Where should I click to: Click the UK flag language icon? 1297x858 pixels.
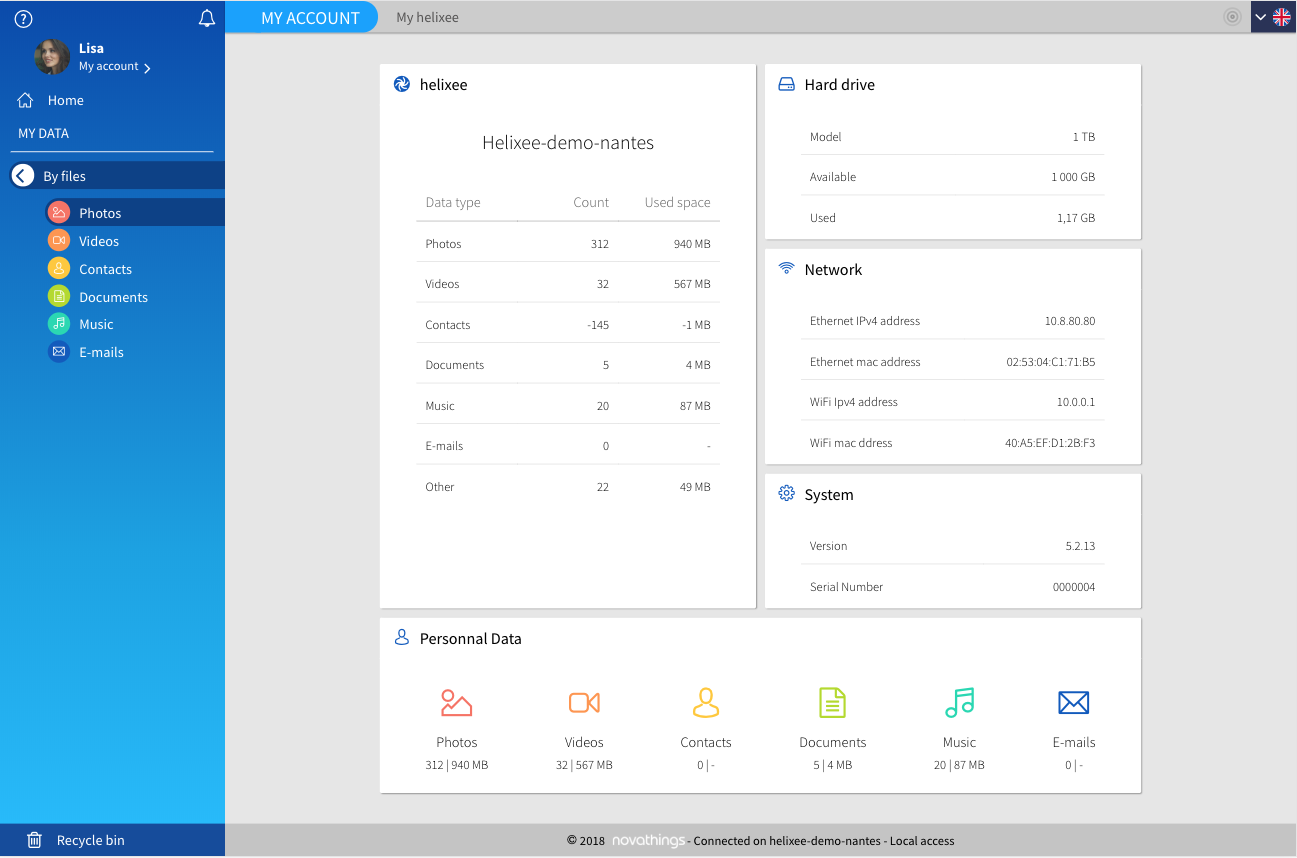[1281, 17]
